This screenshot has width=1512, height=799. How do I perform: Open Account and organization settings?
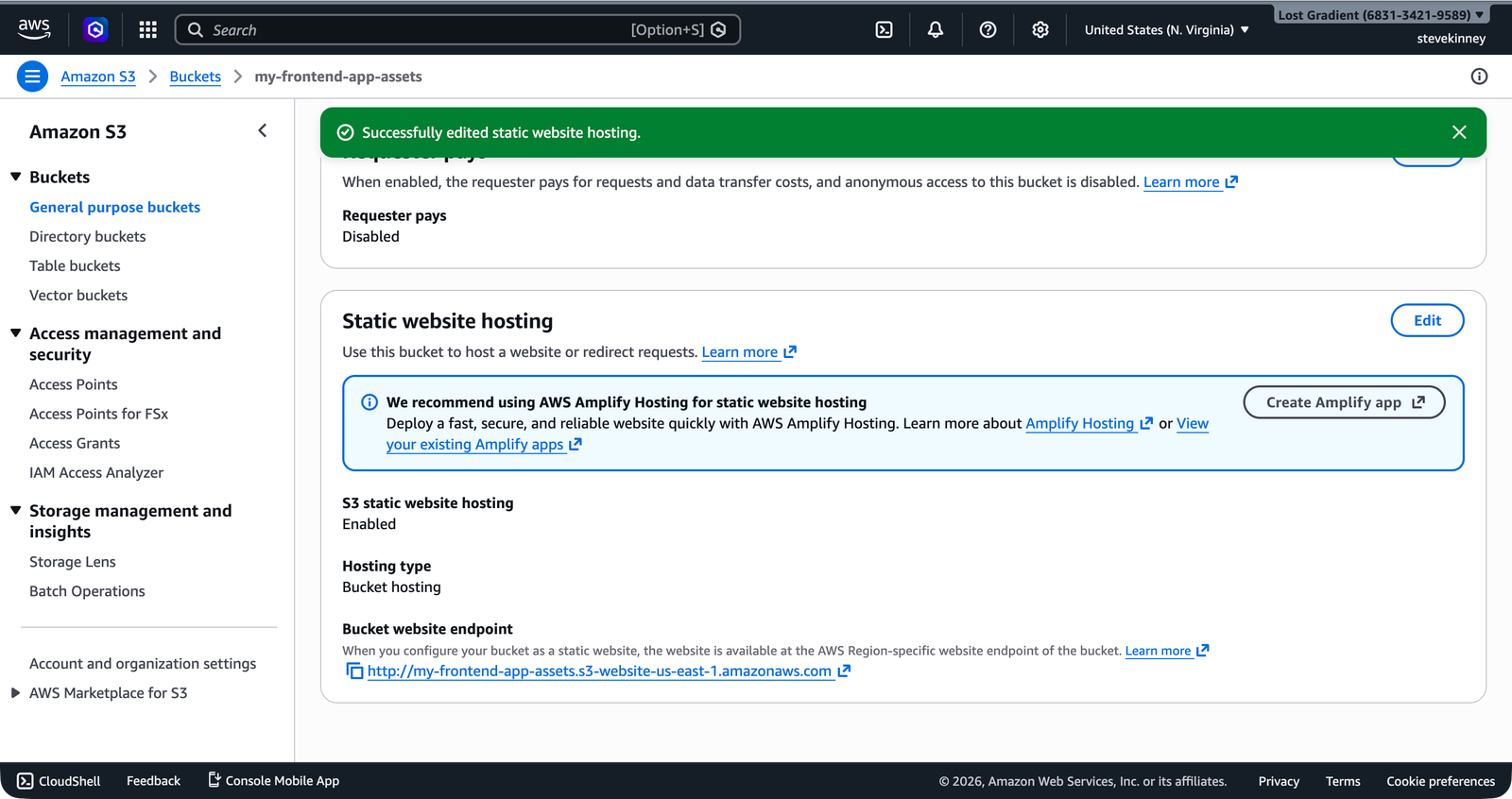coord(143,663)
